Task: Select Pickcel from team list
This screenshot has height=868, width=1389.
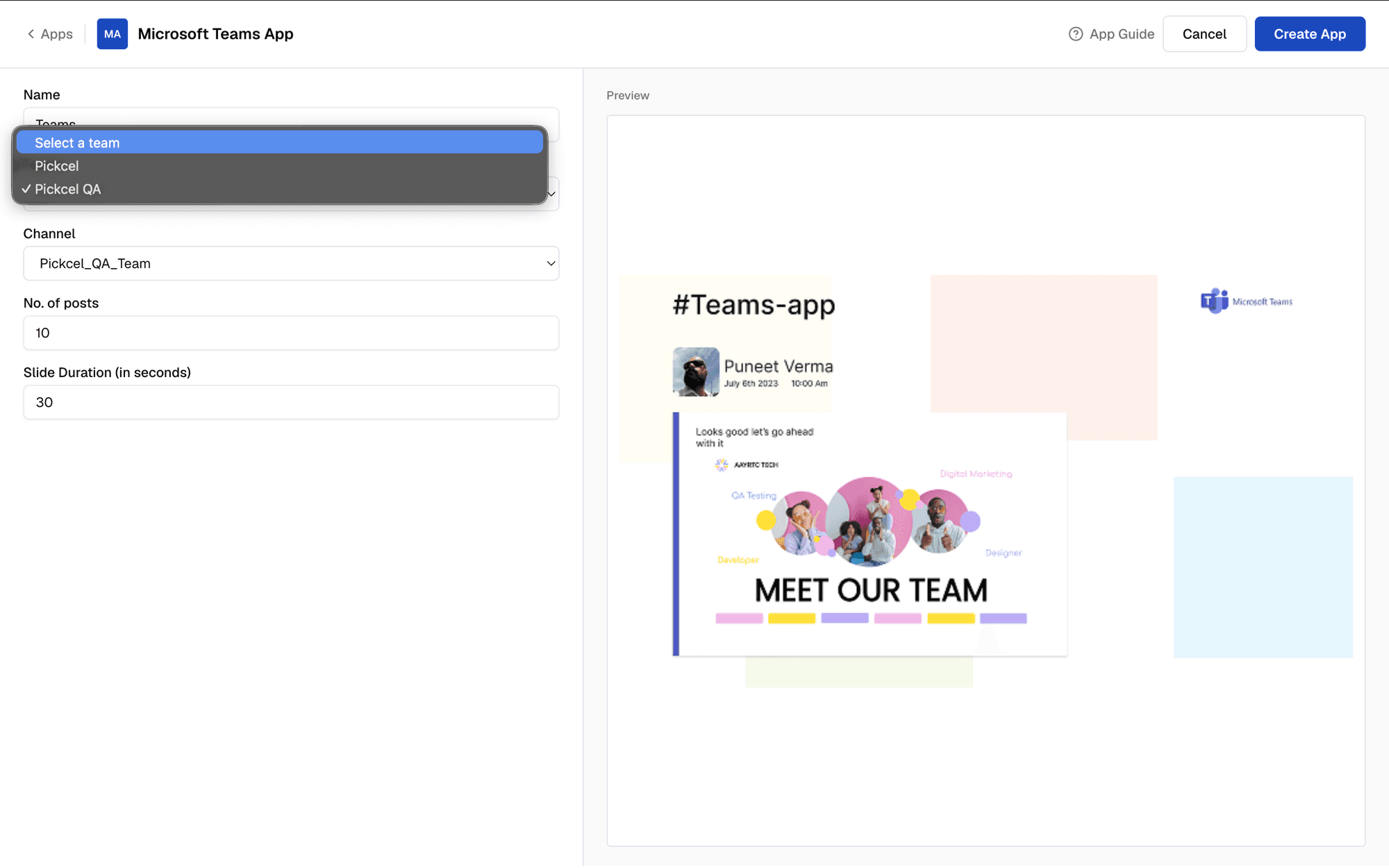Action: tap(280, 166)
